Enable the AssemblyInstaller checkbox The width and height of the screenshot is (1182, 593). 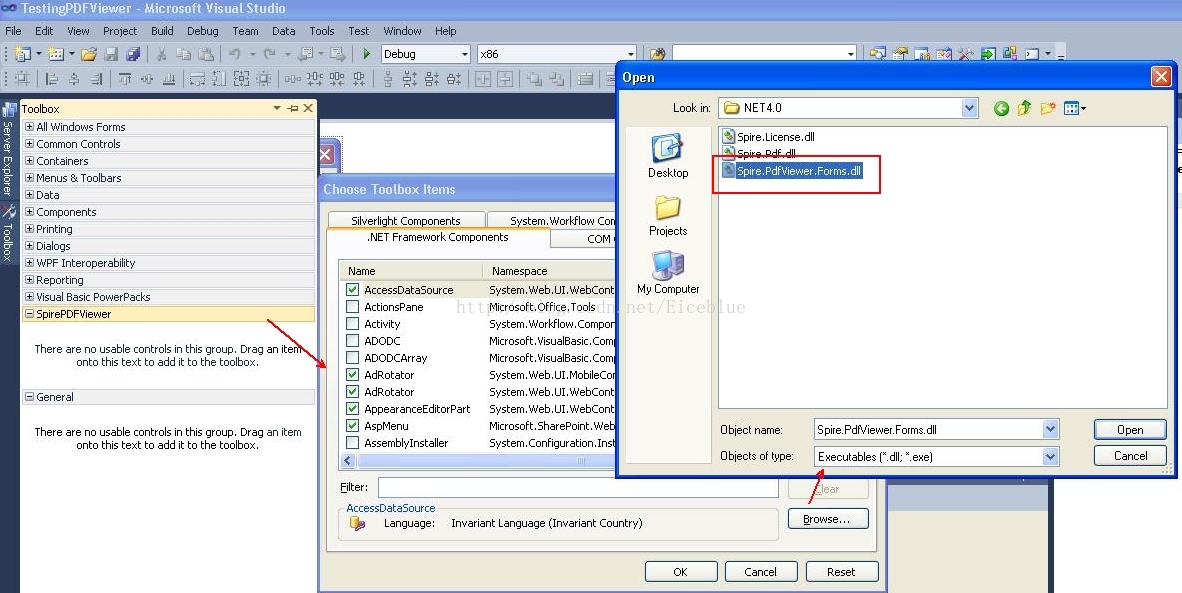pyautogui.click(x=352, y=443)
